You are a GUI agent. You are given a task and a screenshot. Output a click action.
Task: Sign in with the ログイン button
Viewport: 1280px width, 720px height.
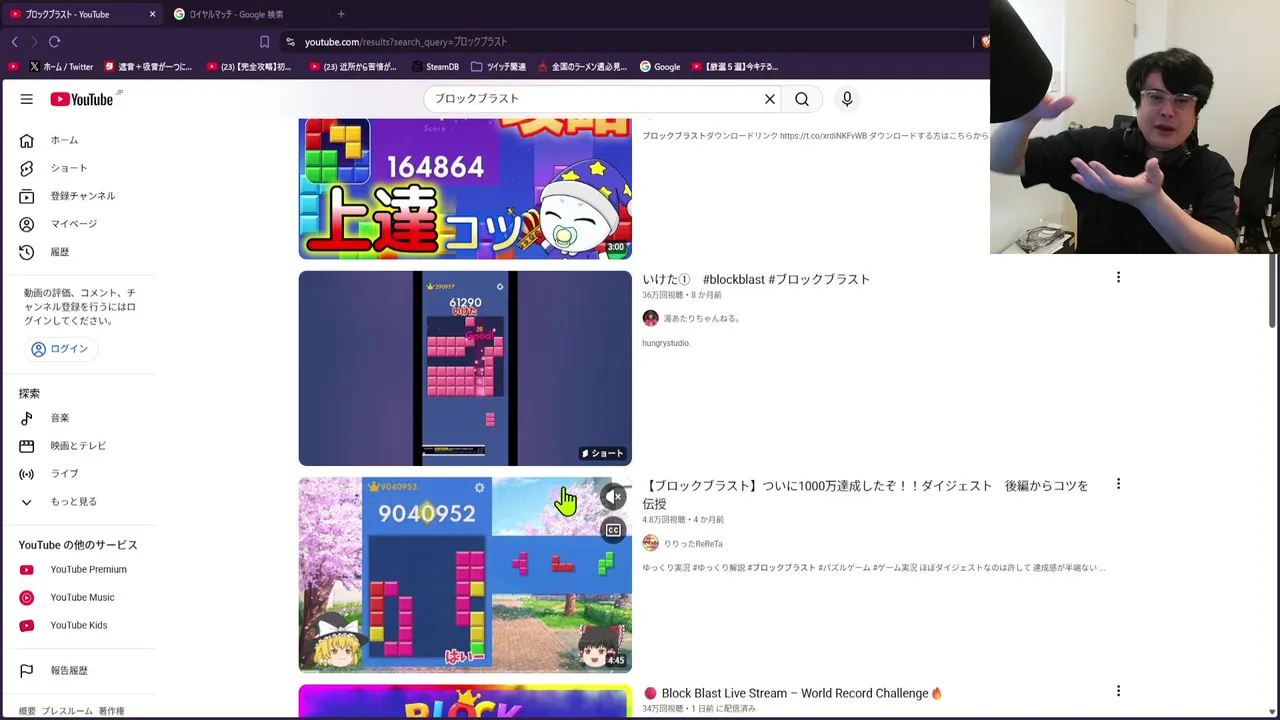pyautogui.click(x=60, y=349)
